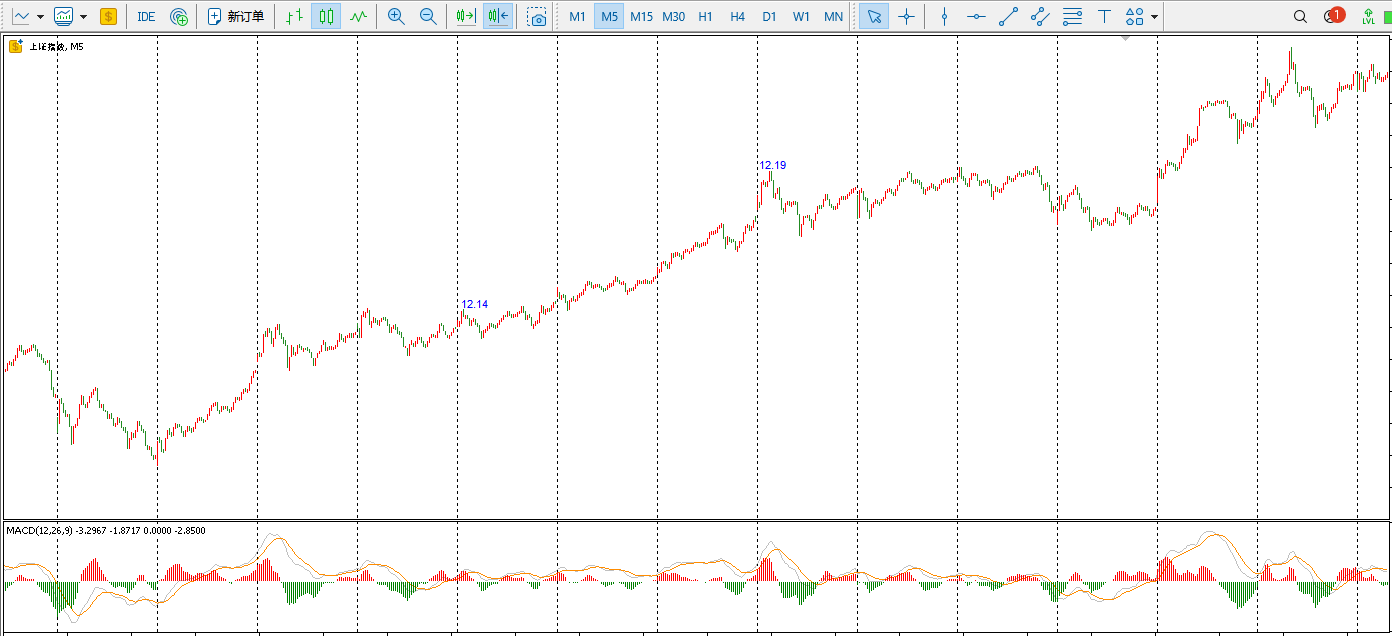Toggle candlestick chart display
This screenshot has height=636, width=1392.
coord(325,16)
